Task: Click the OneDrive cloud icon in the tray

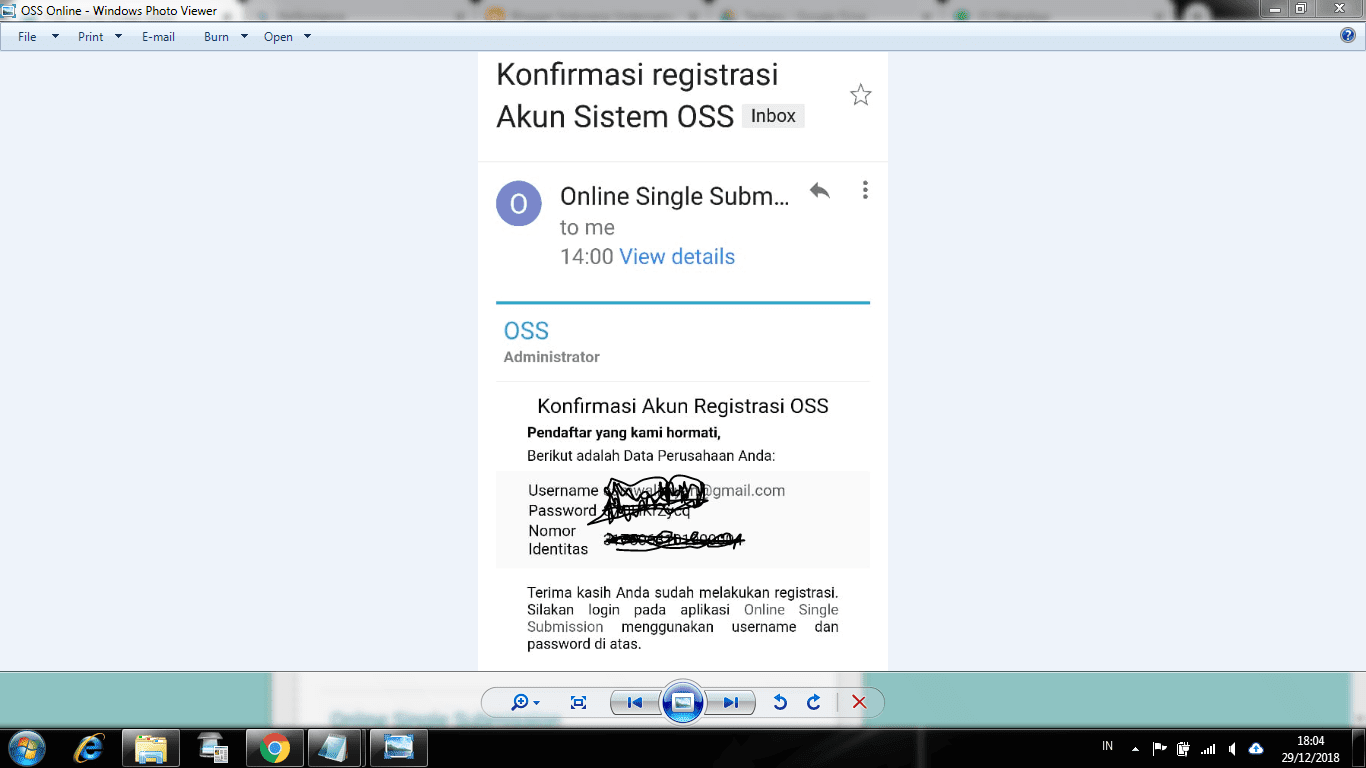Action: [x=1256, y=748]
